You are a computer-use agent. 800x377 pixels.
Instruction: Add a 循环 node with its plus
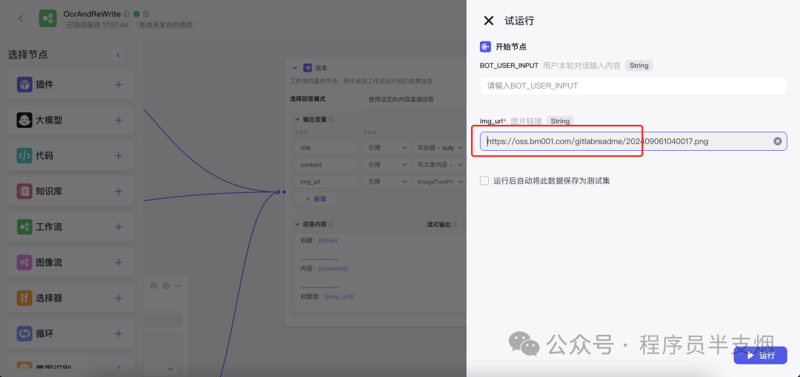click(118, 334)
